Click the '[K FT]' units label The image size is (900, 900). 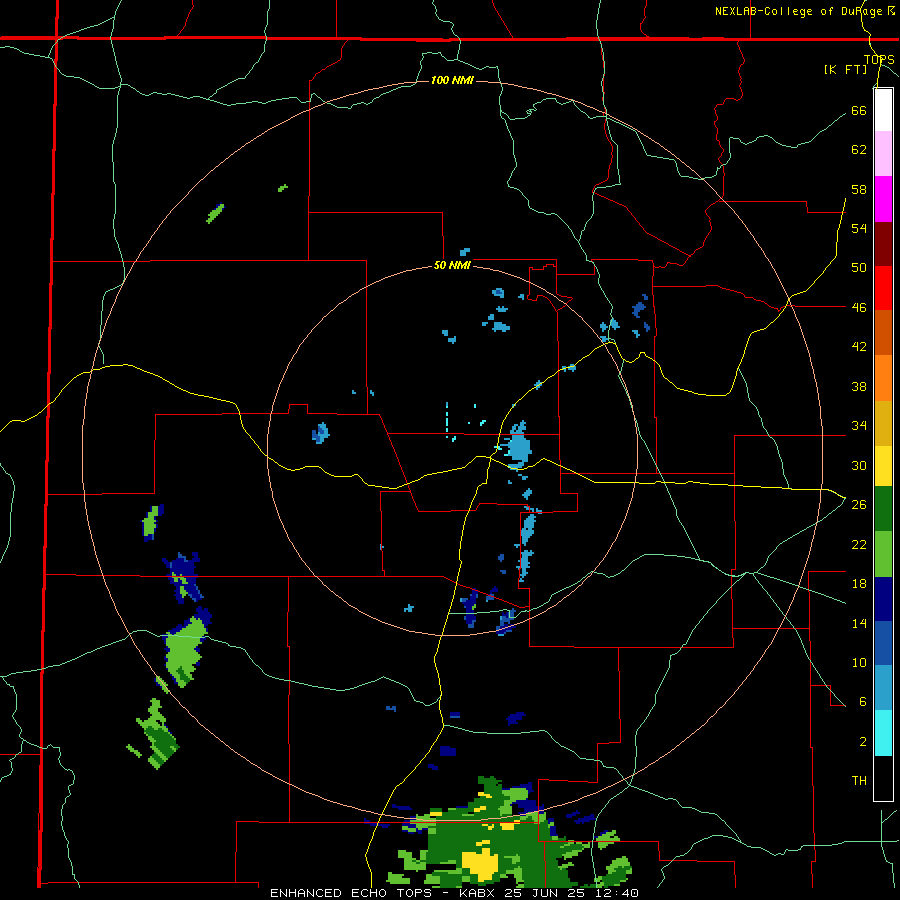click(845, 69)
